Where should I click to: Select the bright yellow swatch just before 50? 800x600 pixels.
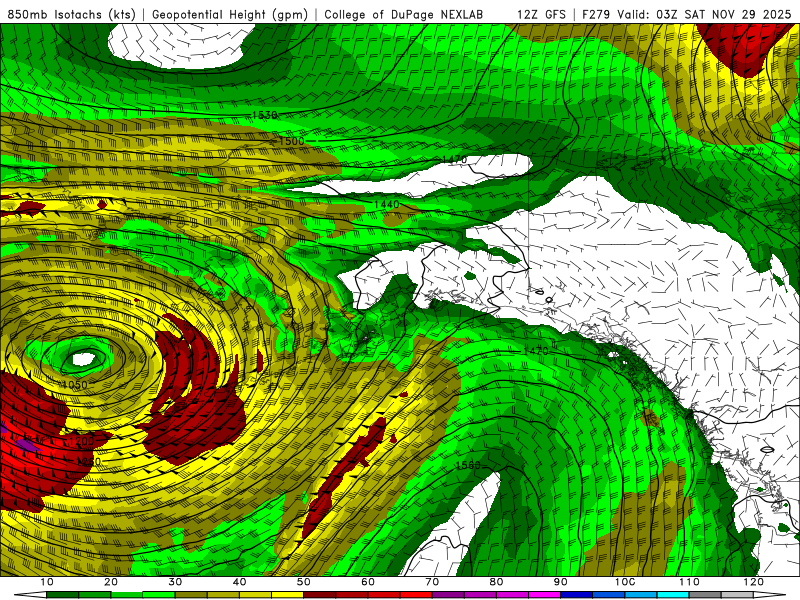[x=287, y=595]
